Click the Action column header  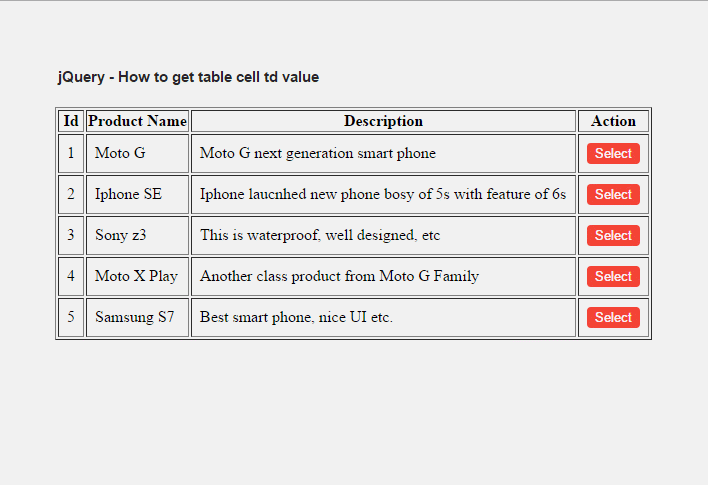pyautogui.click(x=613, y=121)
